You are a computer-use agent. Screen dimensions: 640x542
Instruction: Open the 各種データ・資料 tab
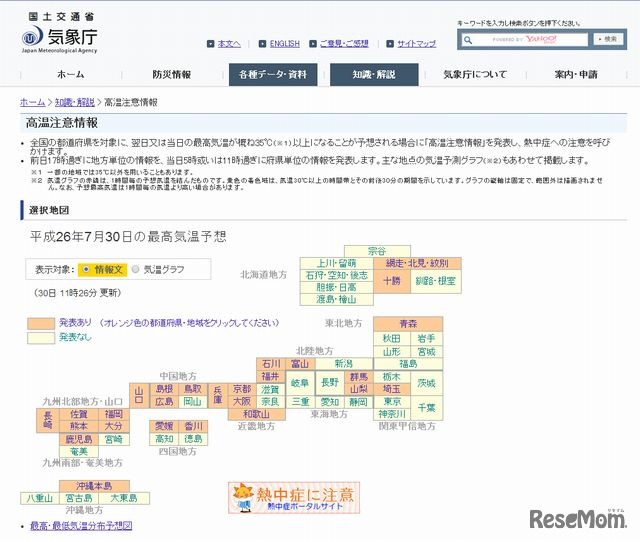point(273,74)
